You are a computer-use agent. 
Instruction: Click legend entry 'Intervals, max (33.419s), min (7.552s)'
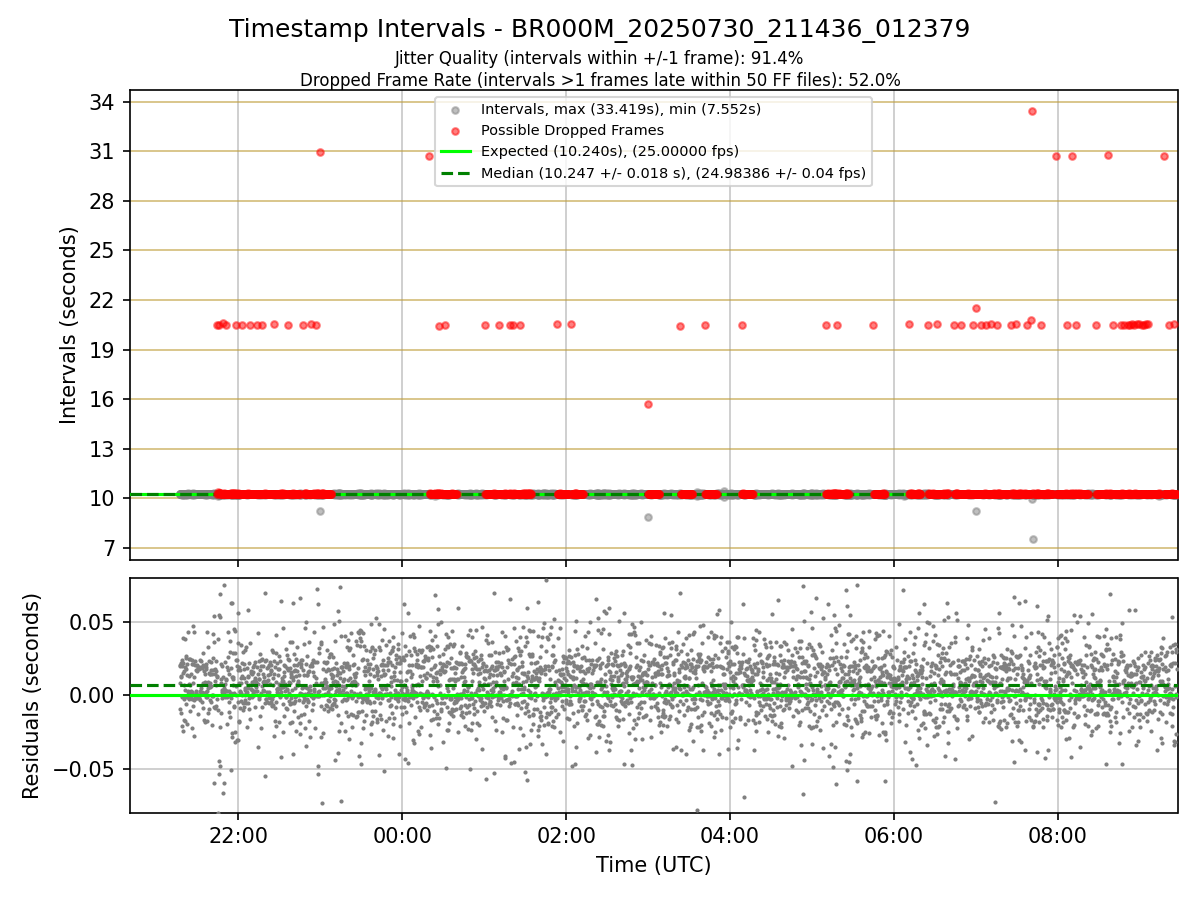pos(620,109)
